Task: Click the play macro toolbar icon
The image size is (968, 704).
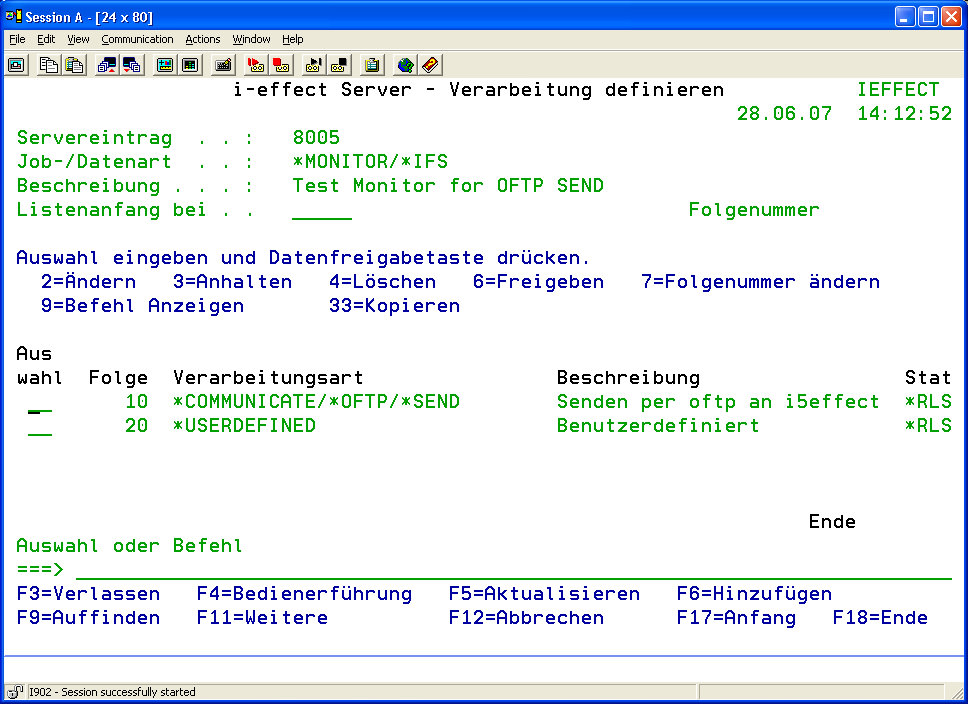Action: [x=314, y=65]
